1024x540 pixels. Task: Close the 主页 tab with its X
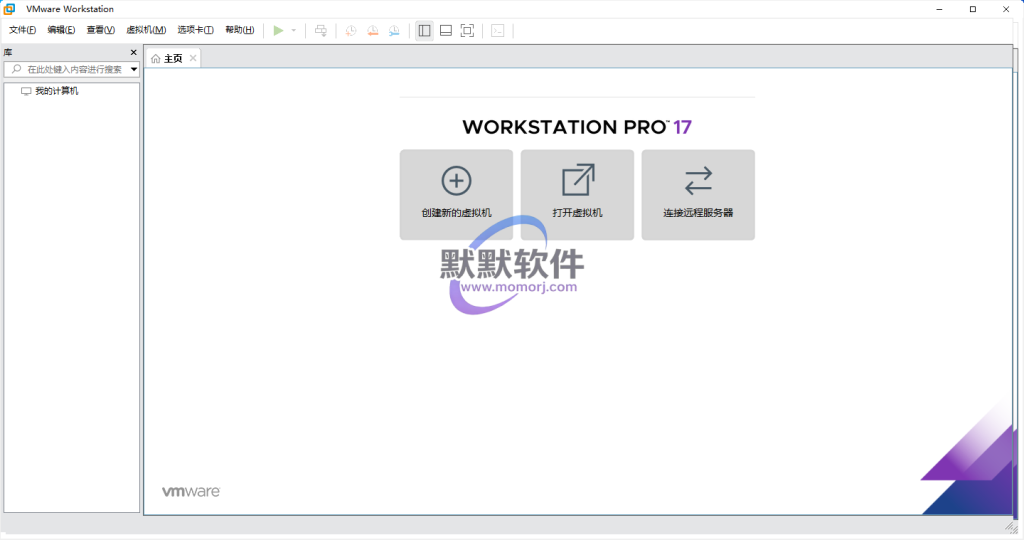click(x=193, y=58)
